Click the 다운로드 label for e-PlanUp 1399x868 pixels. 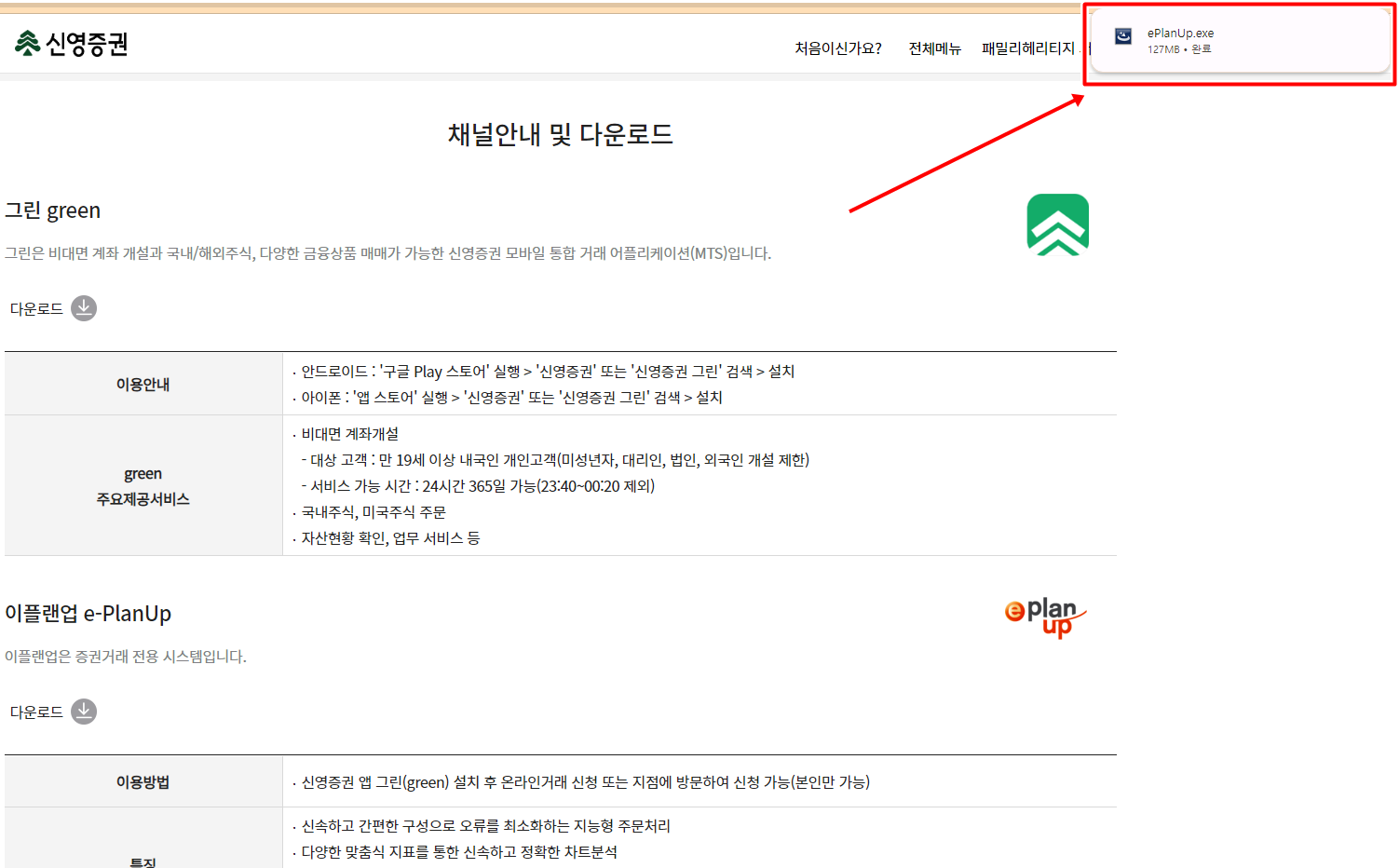tap(36, 712)
